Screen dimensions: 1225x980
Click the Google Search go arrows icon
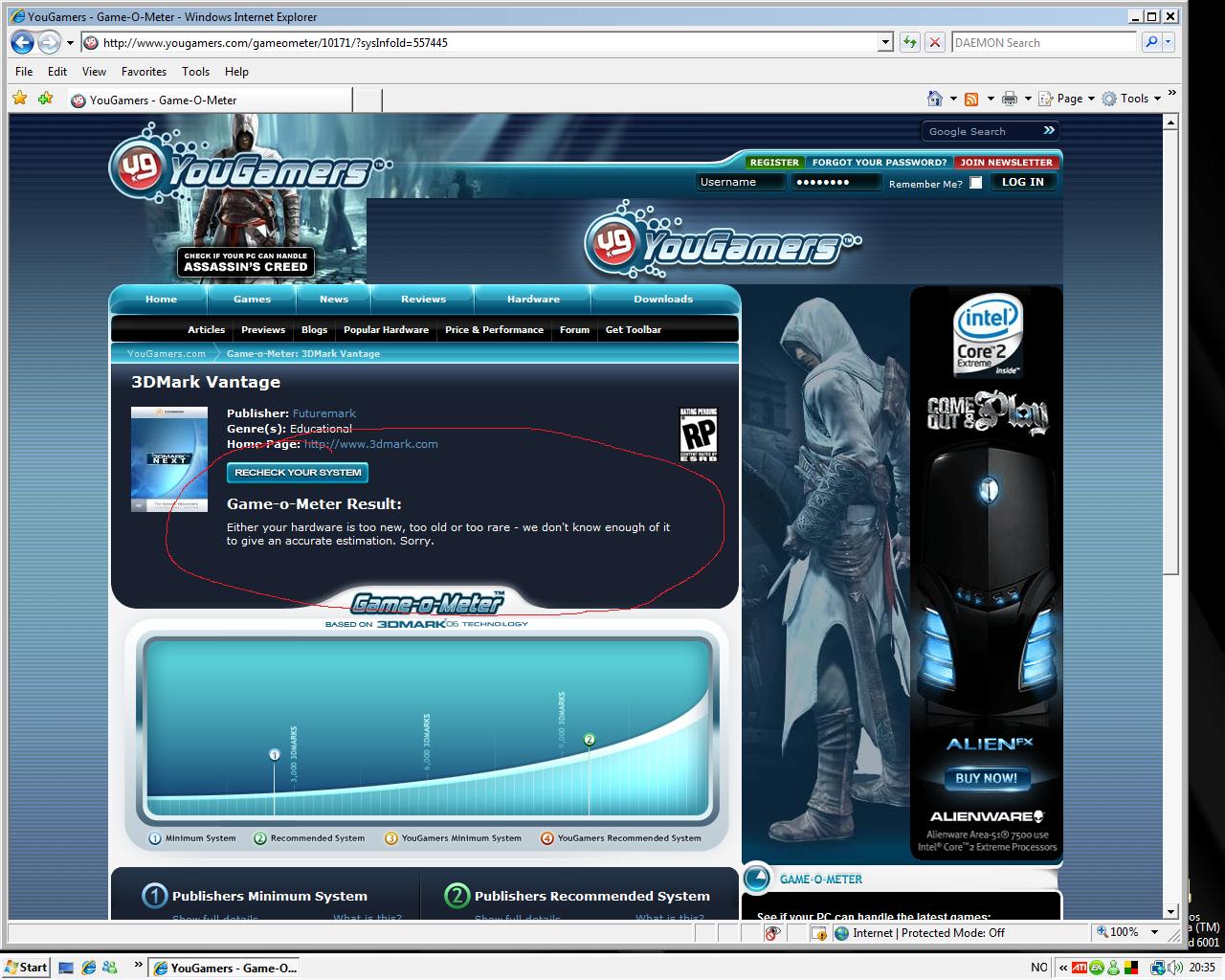tap(1049, 131)
